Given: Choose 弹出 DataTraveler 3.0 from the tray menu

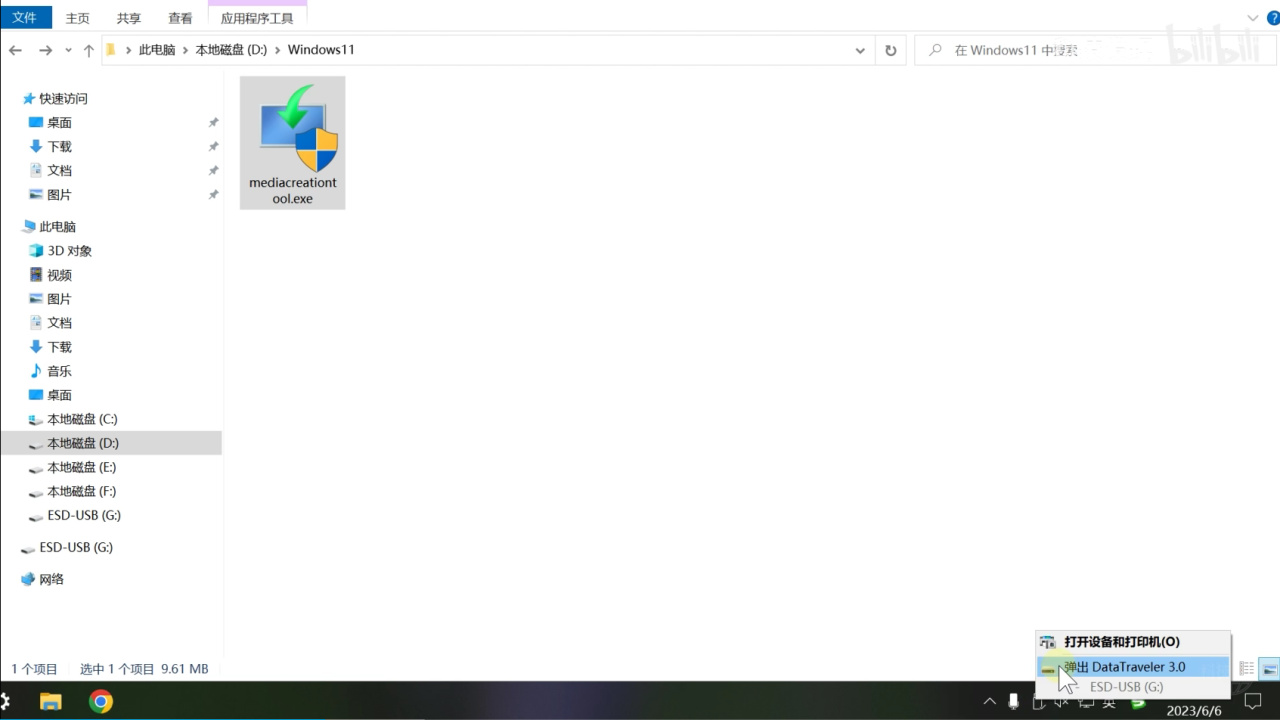Looking at the screenshot, I should [1133, 666].
